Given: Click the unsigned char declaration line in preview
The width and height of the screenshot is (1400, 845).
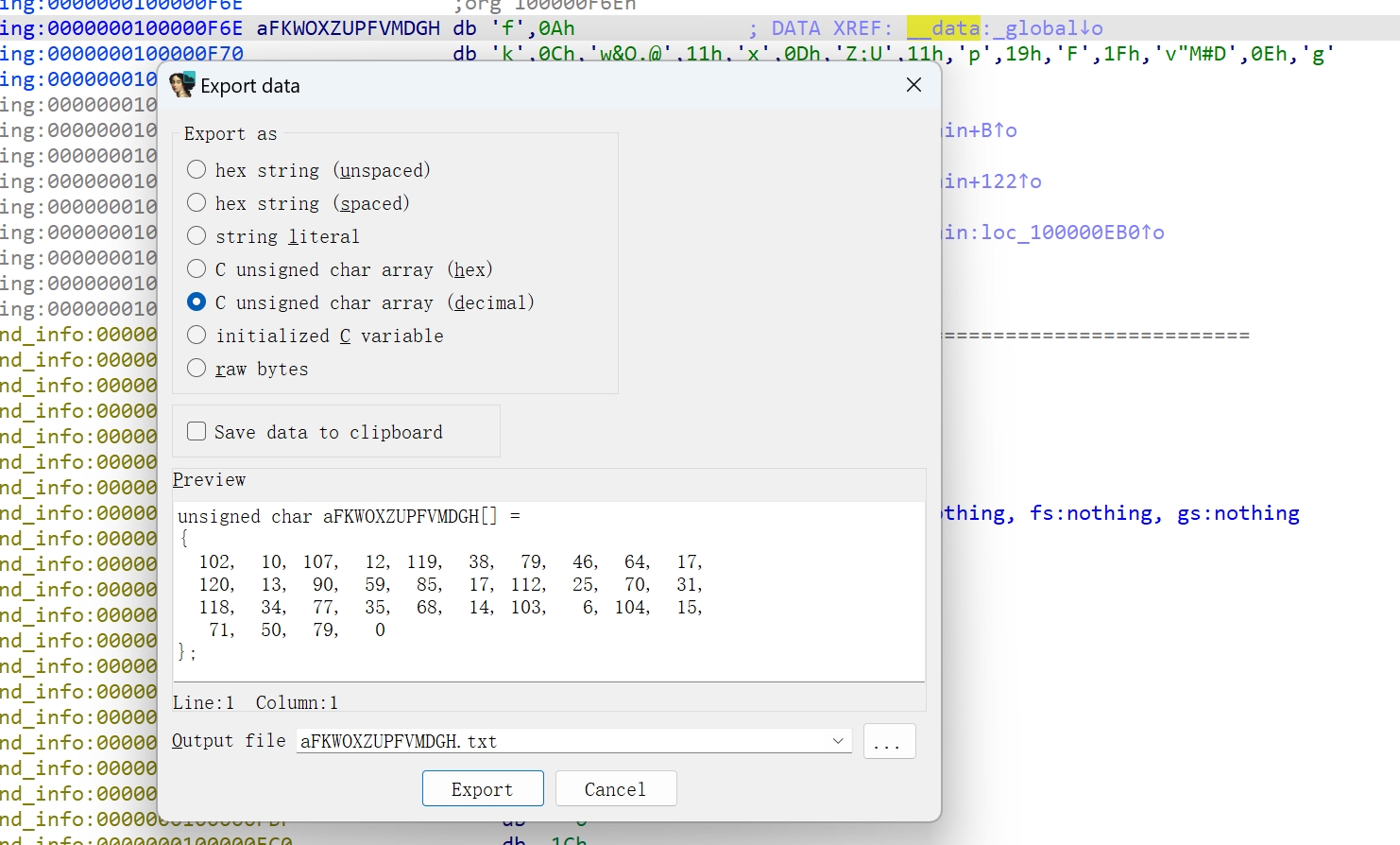Looking at the screenshot, I should tap(349, 517).
